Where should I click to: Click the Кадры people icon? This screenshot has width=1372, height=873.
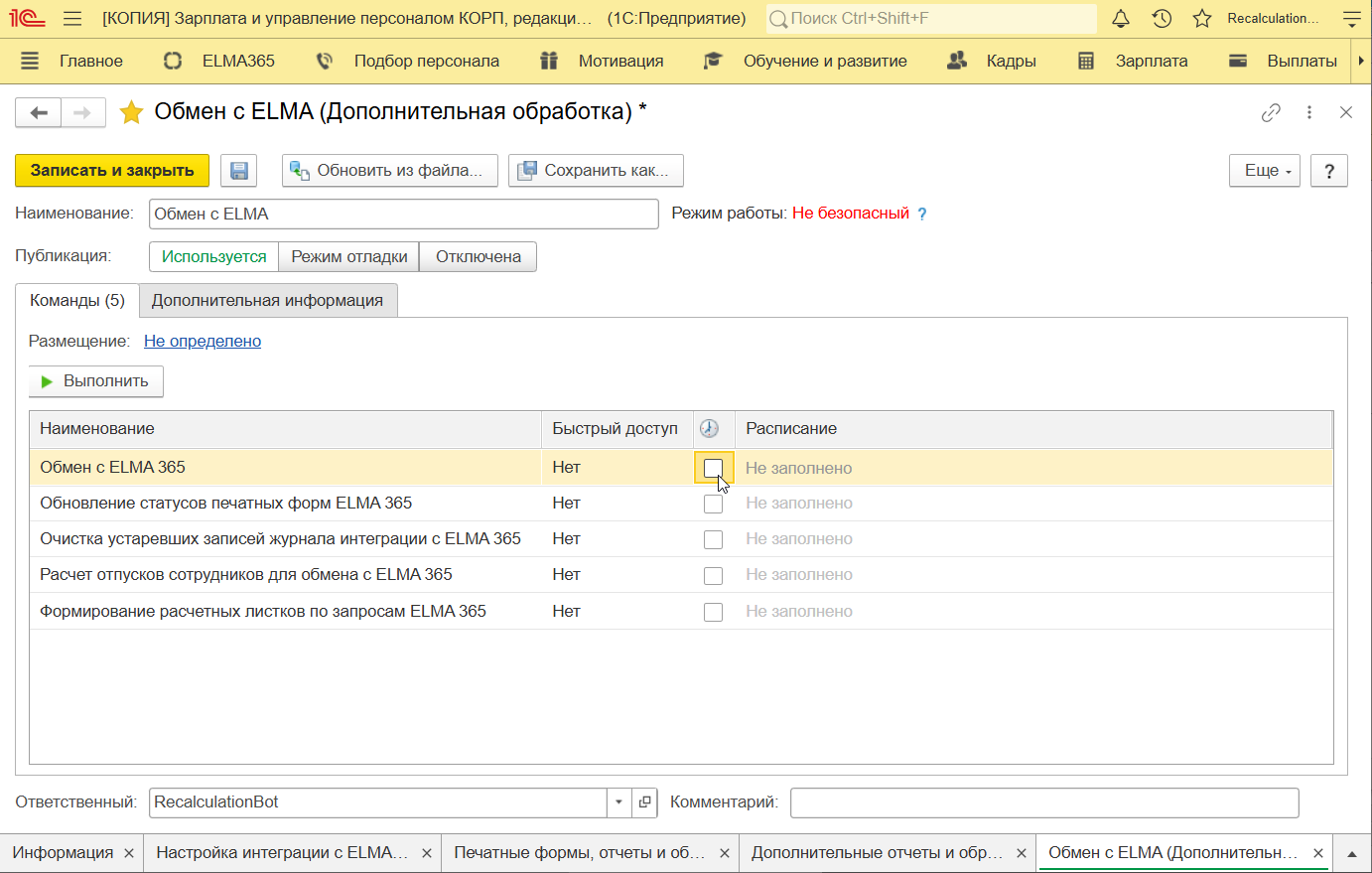pyautogui.click(x=957, y=61)
